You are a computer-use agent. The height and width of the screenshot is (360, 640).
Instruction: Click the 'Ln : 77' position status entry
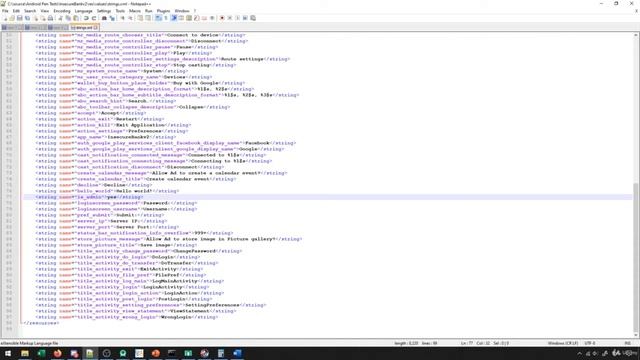[x=467, y=343]
